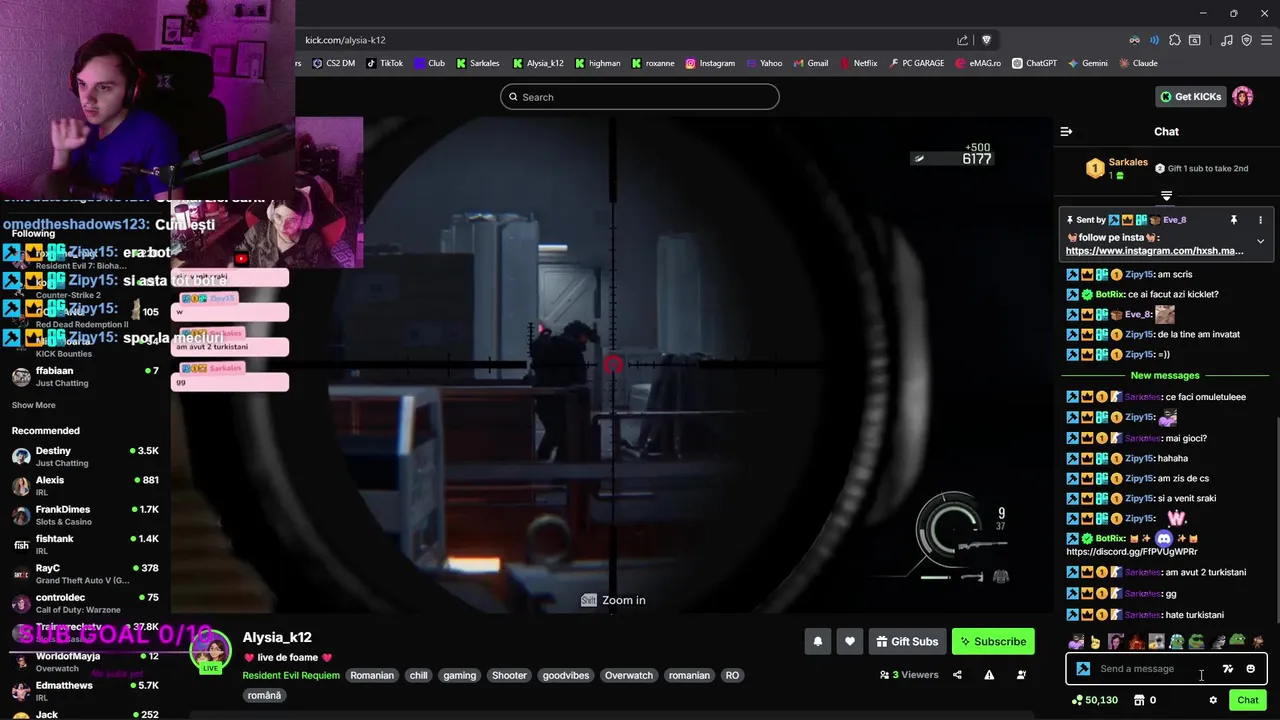Select the Romanian tag
This screenshot has width=1280, height=720.
click(372, 675)
